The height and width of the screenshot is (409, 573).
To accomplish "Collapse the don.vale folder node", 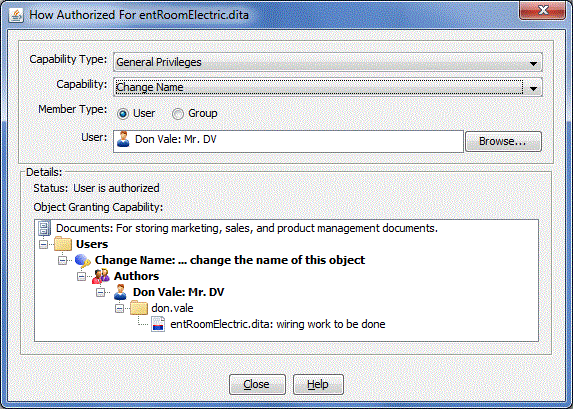I will pyautogui.click(x=119, y=308).
